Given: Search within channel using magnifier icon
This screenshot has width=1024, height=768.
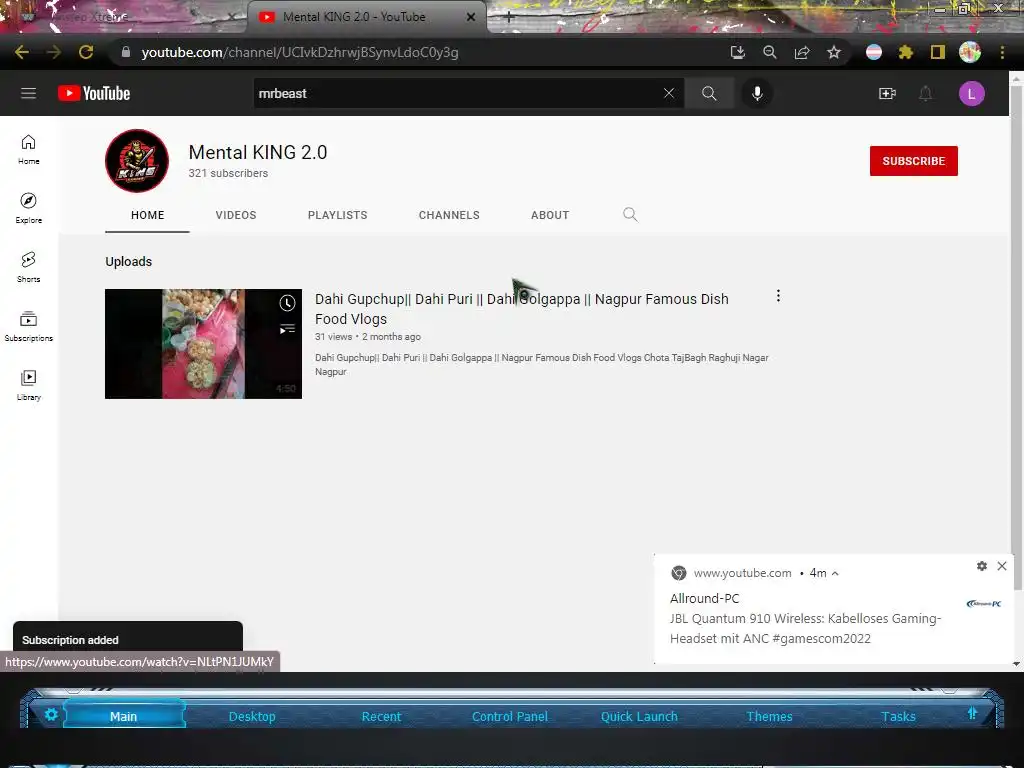Looking at the screenshot, I should [630, 214].
